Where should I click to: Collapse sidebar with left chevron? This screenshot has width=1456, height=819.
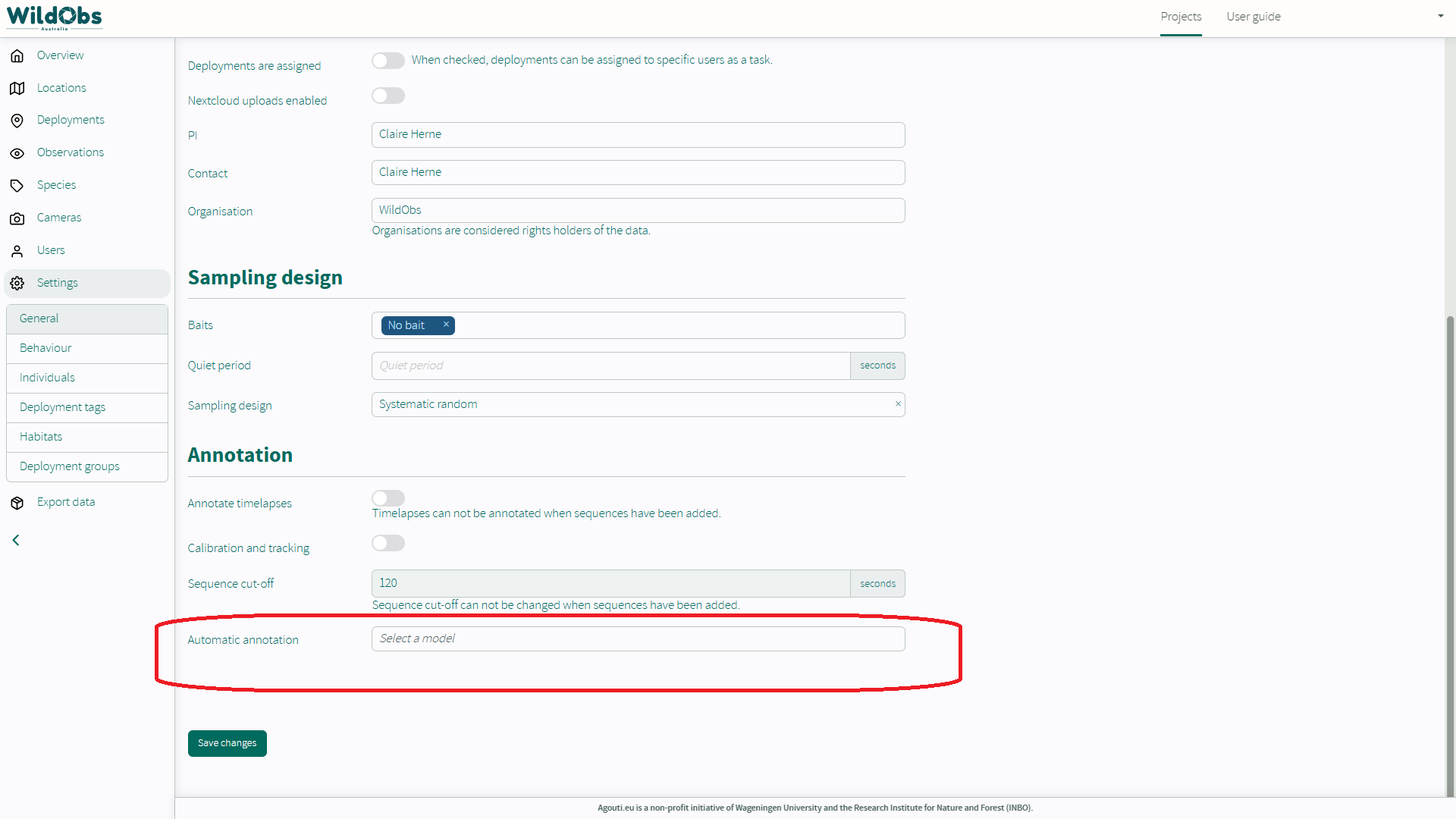(x=16, y=540)
